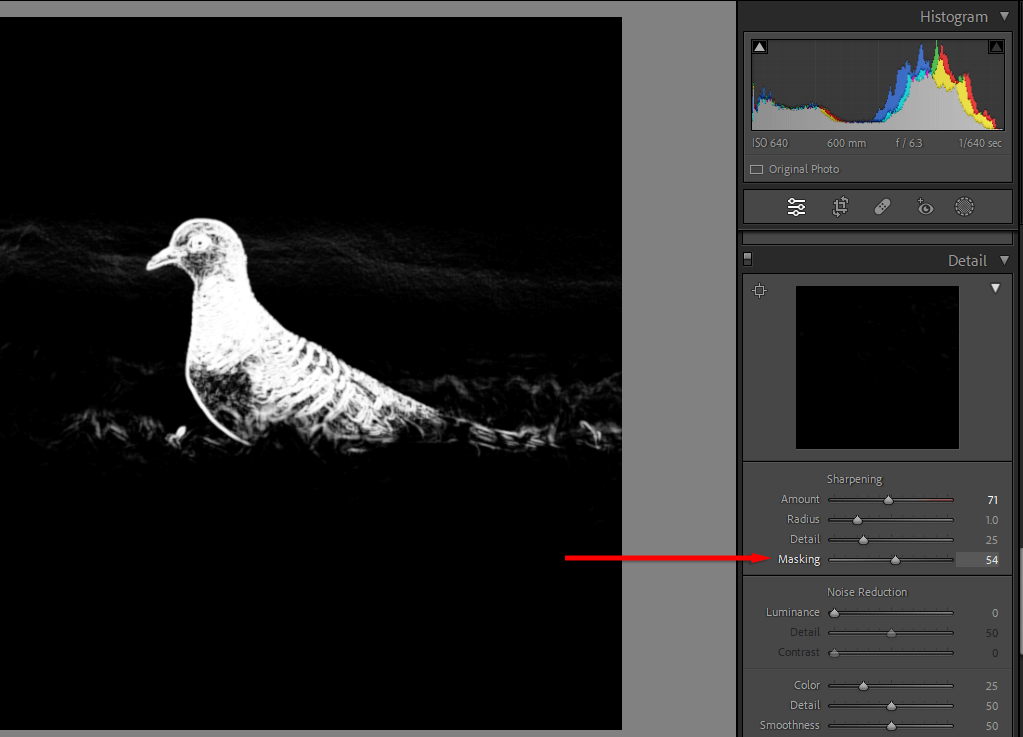This screenshot has width=1023, height=737.
Task: Toggle the Detail panel on/off switch
Action: click(x=748, y=260)
